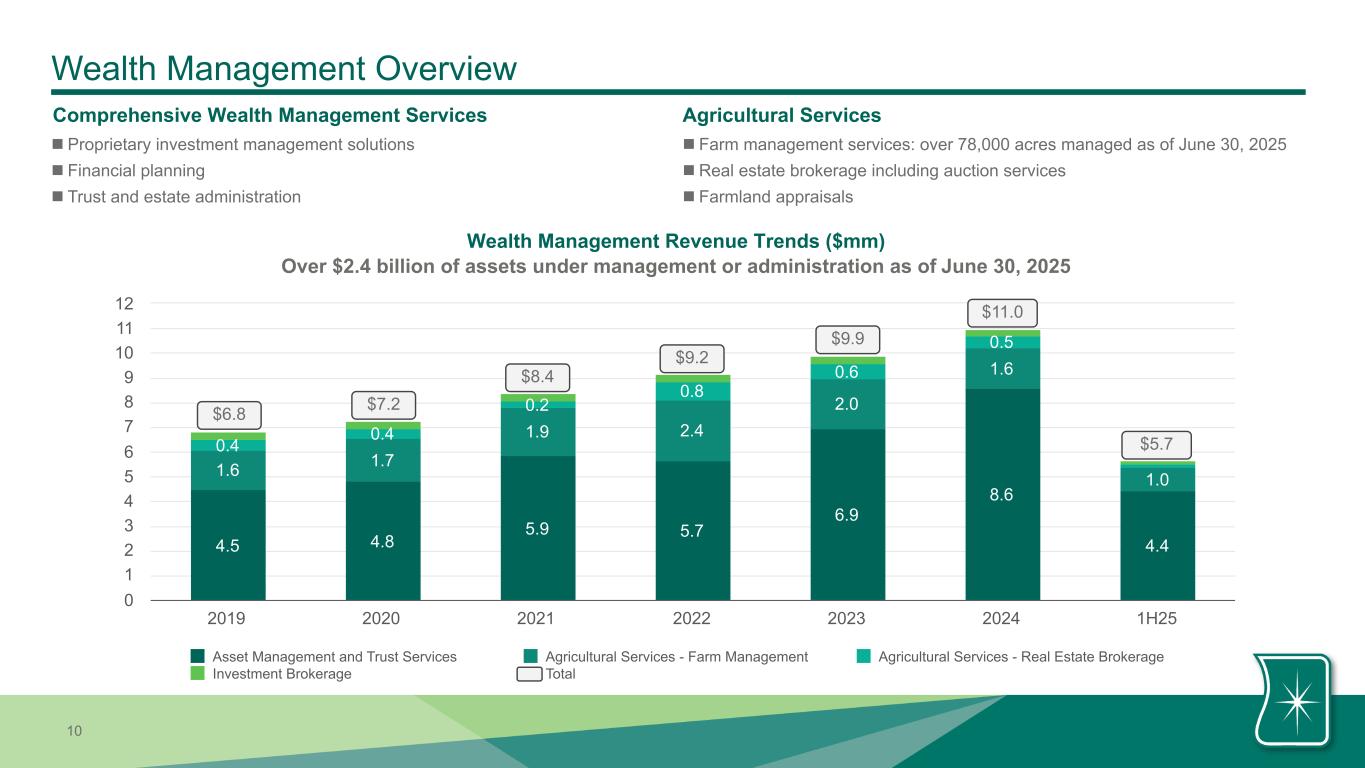Select the Comprehensive Wealth Management Services heading

coord(269,116)
